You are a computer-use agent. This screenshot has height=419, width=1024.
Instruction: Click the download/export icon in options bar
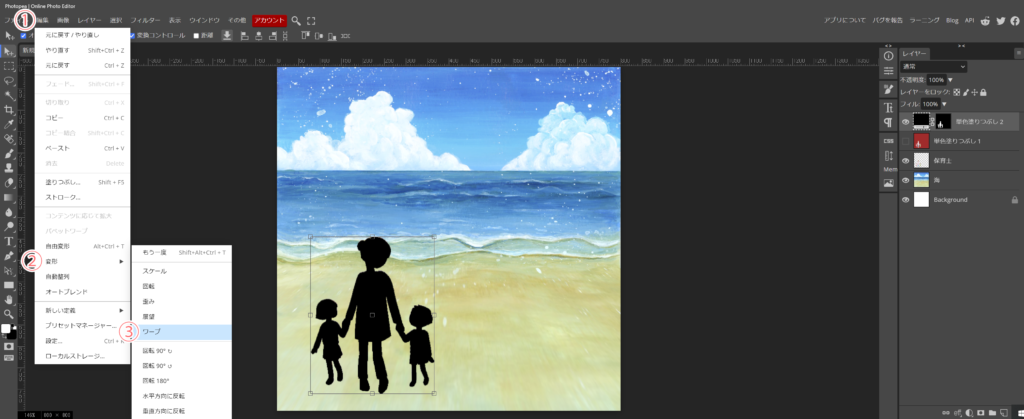(227, 36)
